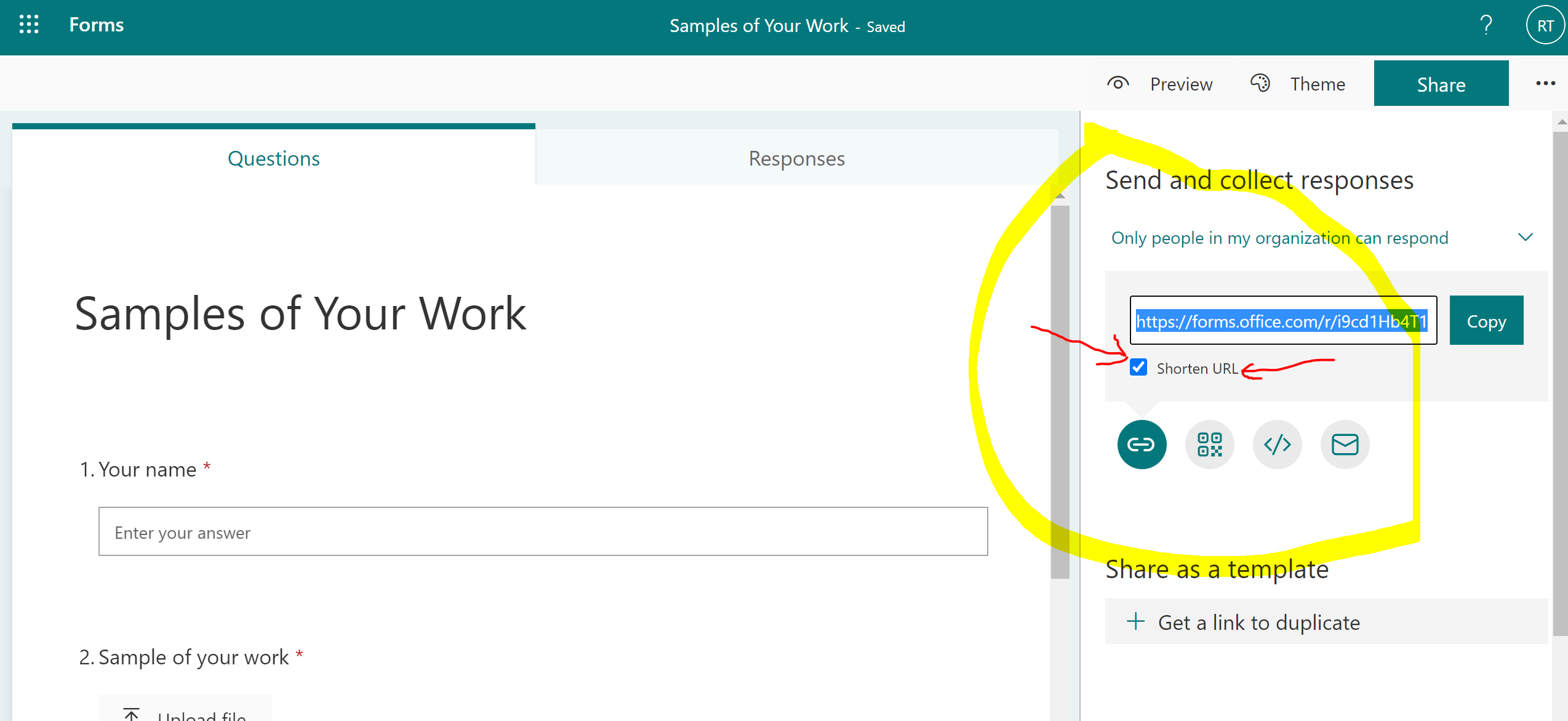Switch to the Responses tab
The image size is (1568, 721).
tap(796, 159)
